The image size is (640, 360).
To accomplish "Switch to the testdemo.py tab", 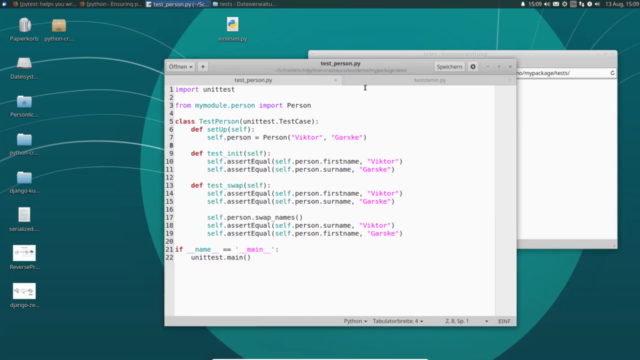I will [x=430, y=80].
